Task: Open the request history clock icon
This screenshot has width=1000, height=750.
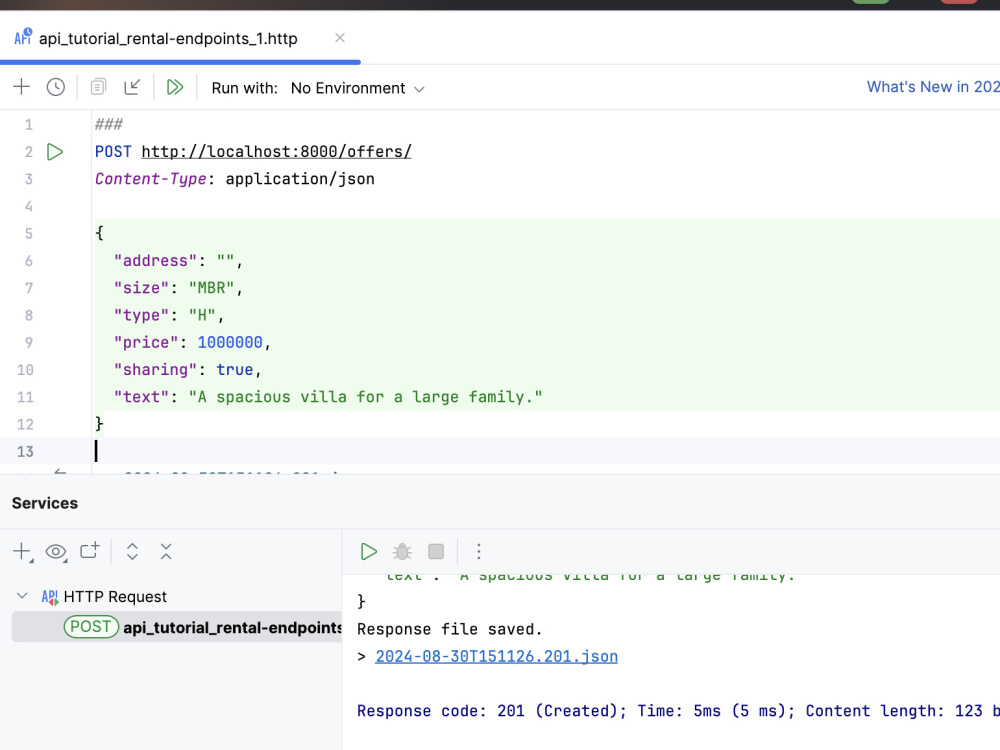Action: tap(56, 87)
